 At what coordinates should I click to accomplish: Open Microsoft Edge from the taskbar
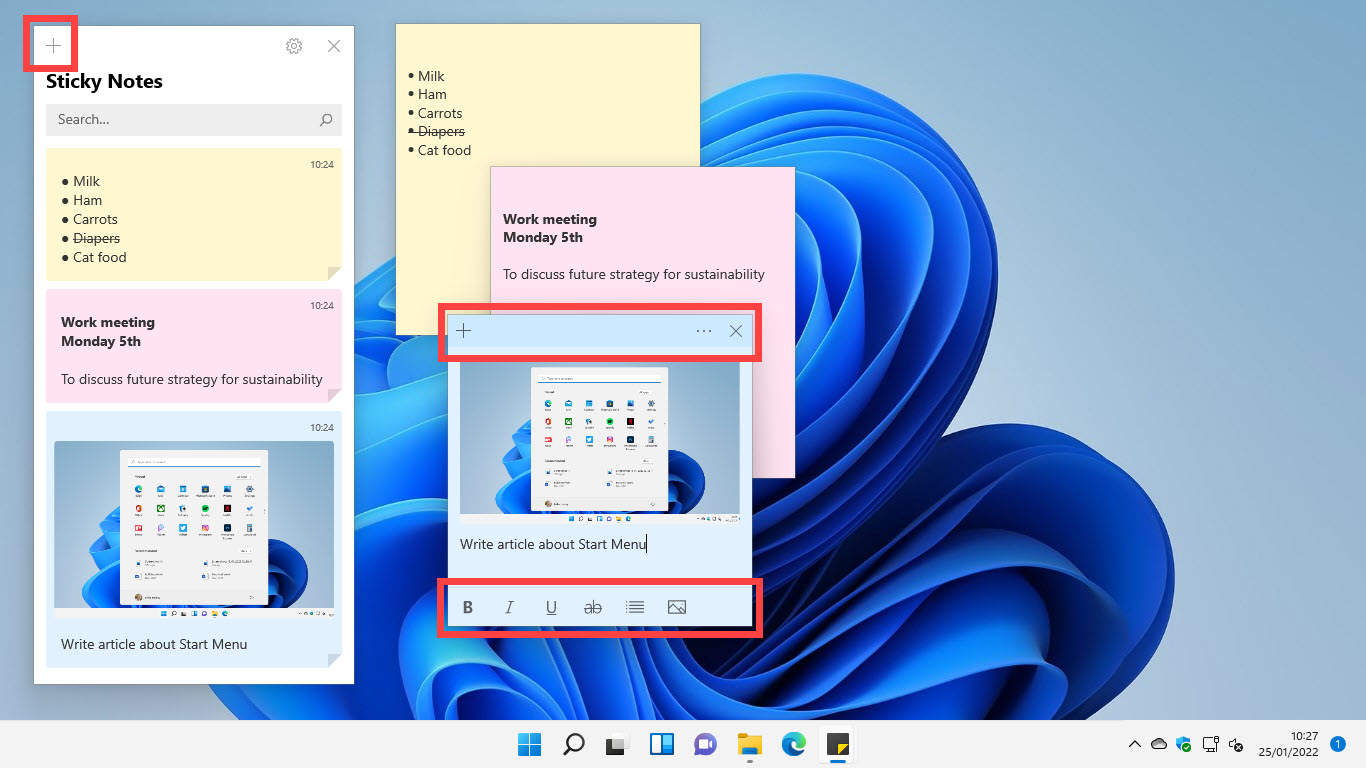(794, 744)
